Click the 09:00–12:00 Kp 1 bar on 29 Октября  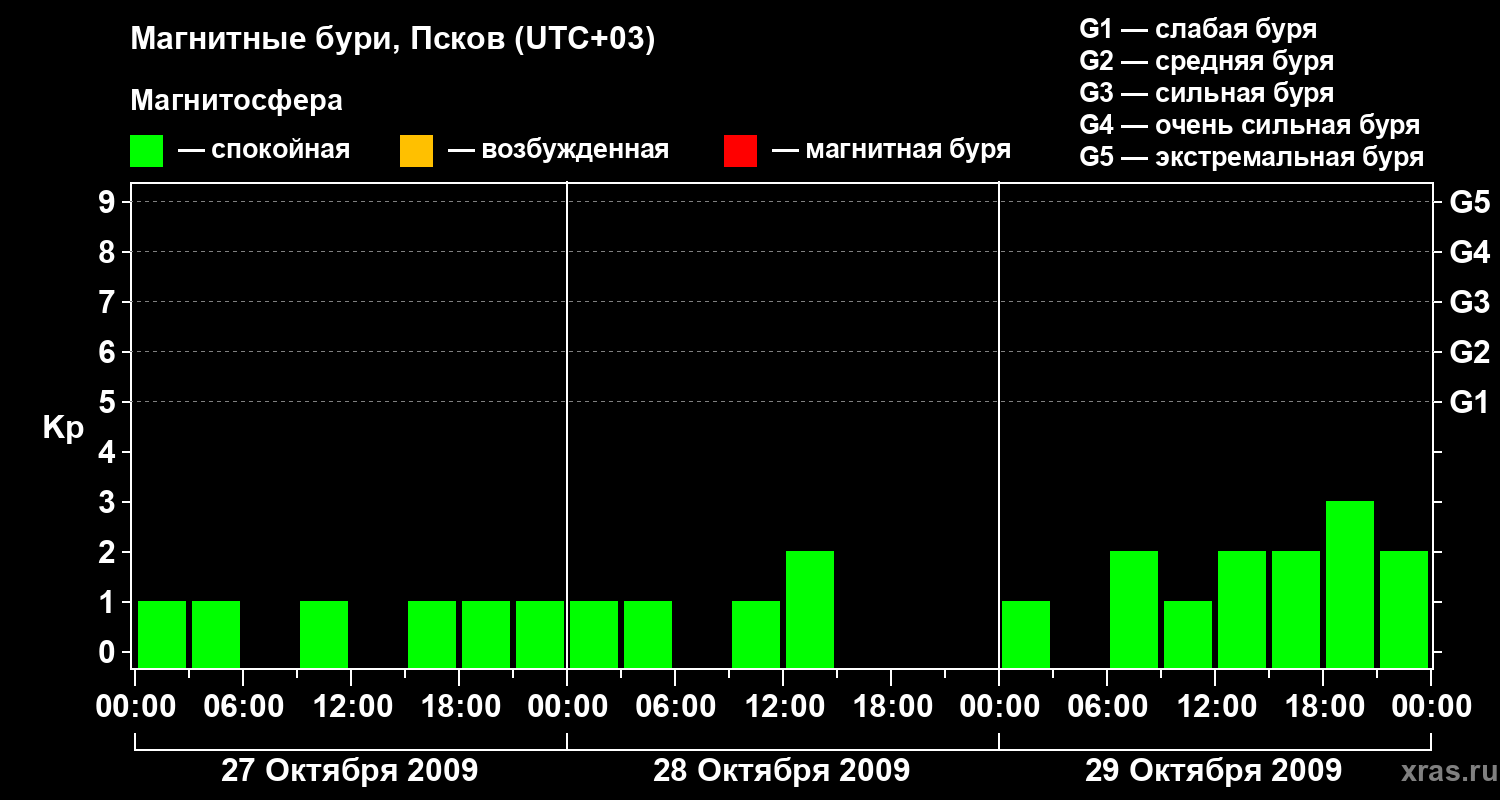1188,634
